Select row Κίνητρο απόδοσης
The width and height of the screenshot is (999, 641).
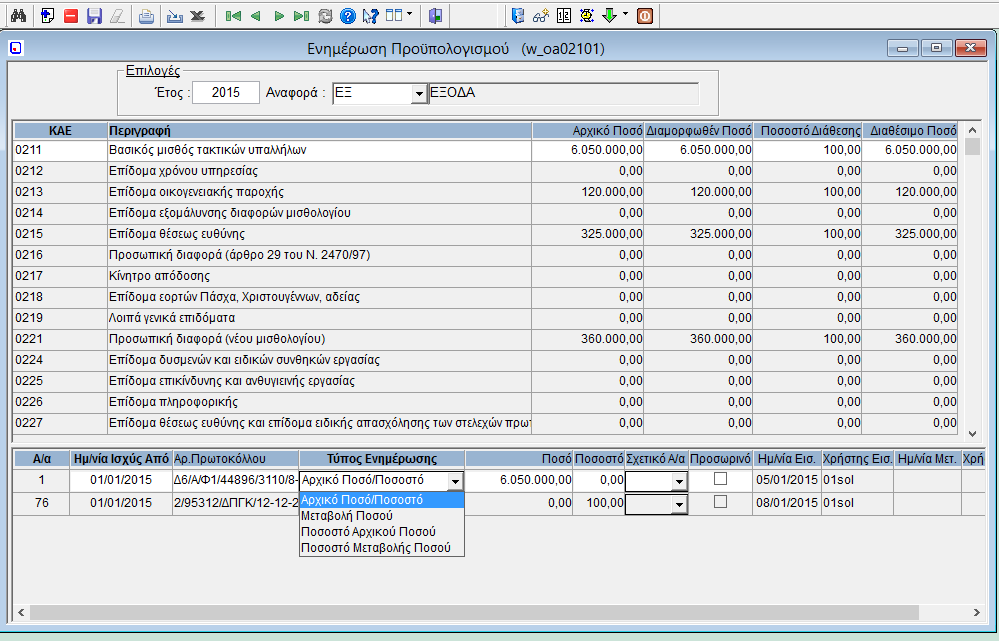click(485, 276)
